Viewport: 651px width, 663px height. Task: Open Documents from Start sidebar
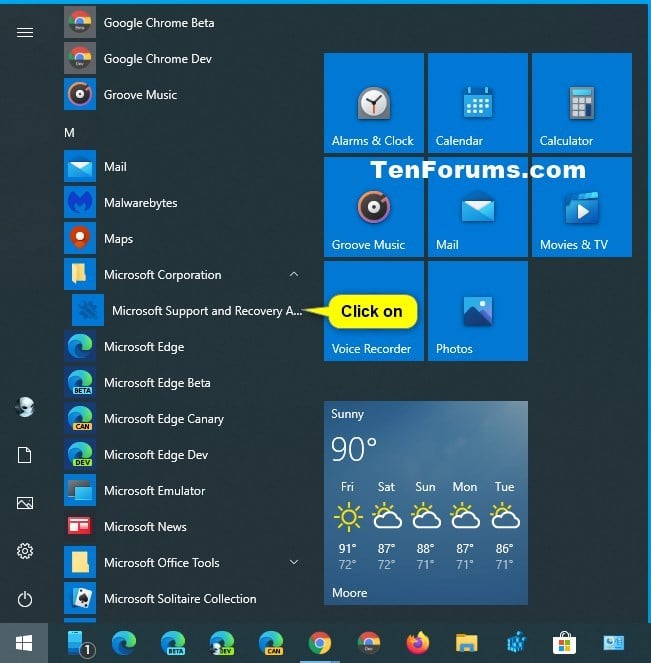click(x=25, y=455)
